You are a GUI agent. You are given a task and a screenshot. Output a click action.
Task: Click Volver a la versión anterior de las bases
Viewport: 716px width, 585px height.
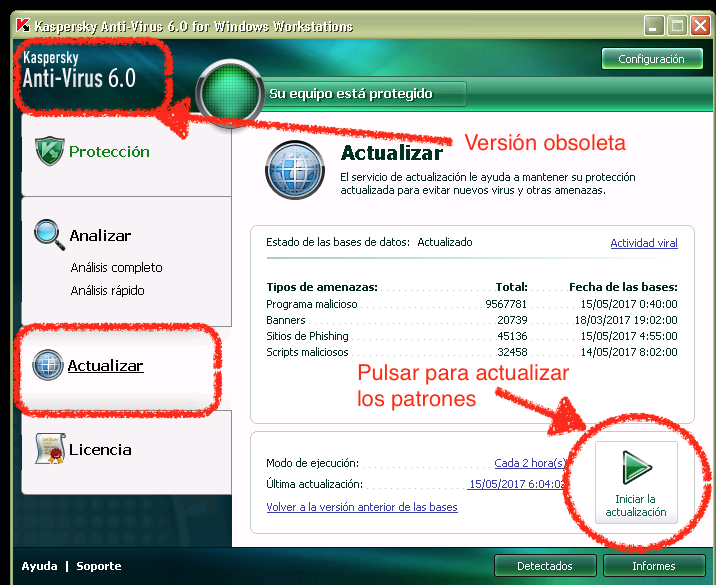point(362,507)
